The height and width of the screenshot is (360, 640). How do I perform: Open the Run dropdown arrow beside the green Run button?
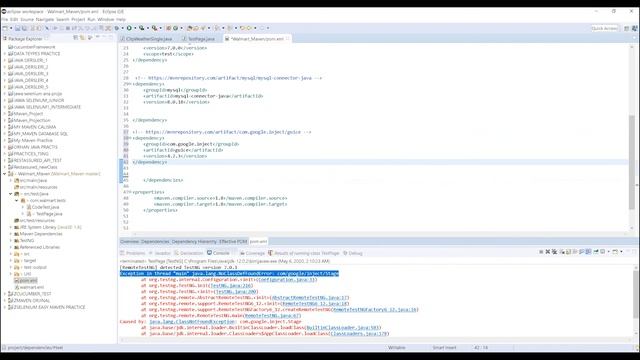coord(135,28)
